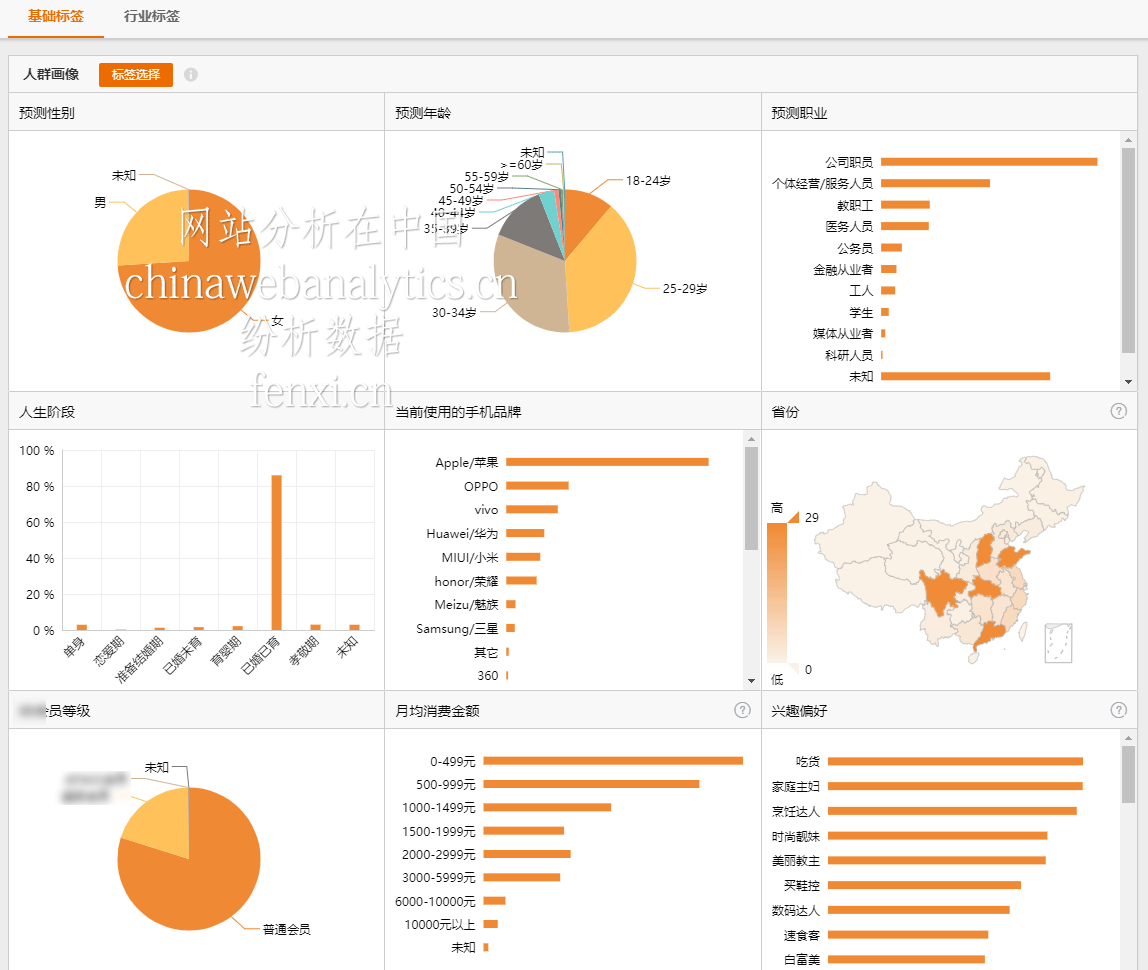This screenshot has height=970, width=1148.
Task: Click help icon in 兴趣偏好 header
Action: tap(1119, 710)
